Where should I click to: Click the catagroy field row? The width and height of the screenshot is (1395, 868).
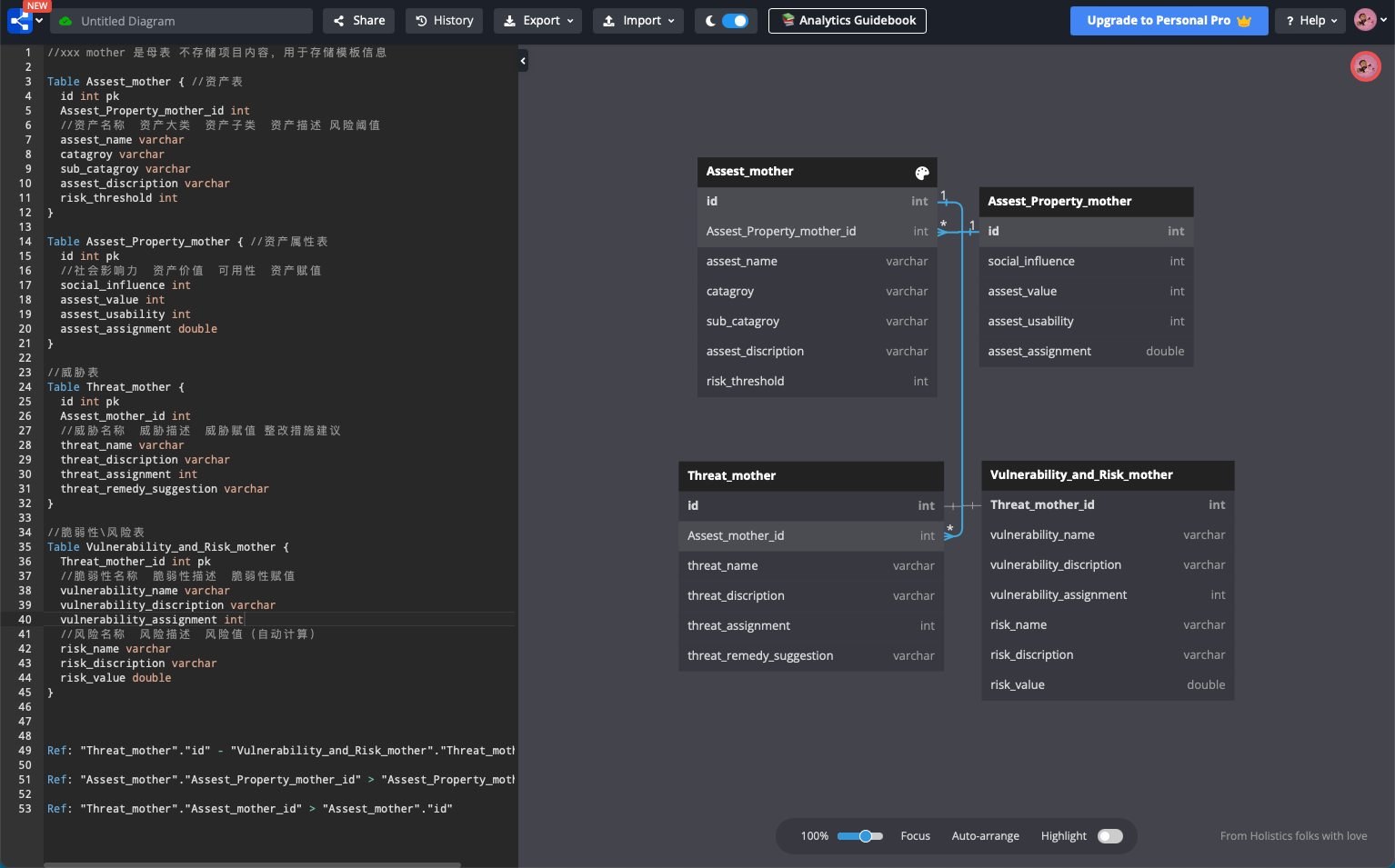[817, 292]
